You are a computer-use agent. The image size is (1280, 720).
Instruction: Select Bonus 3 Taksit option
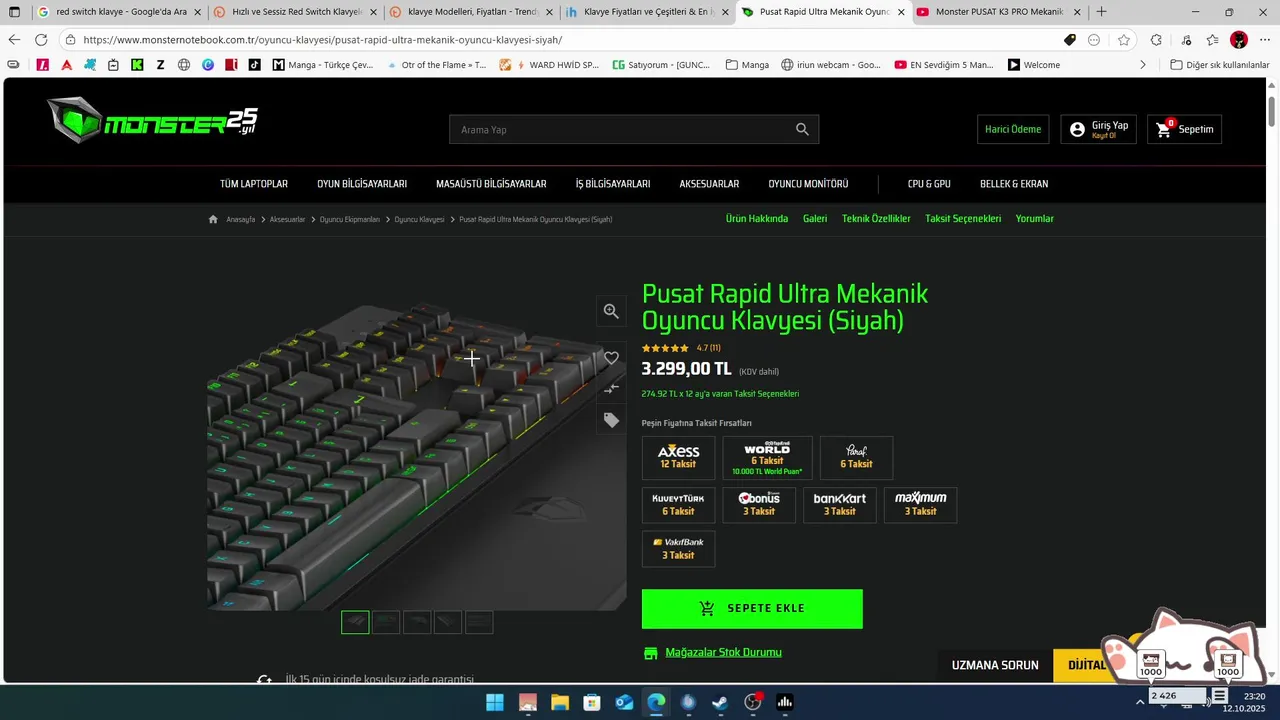pos(759,505)
